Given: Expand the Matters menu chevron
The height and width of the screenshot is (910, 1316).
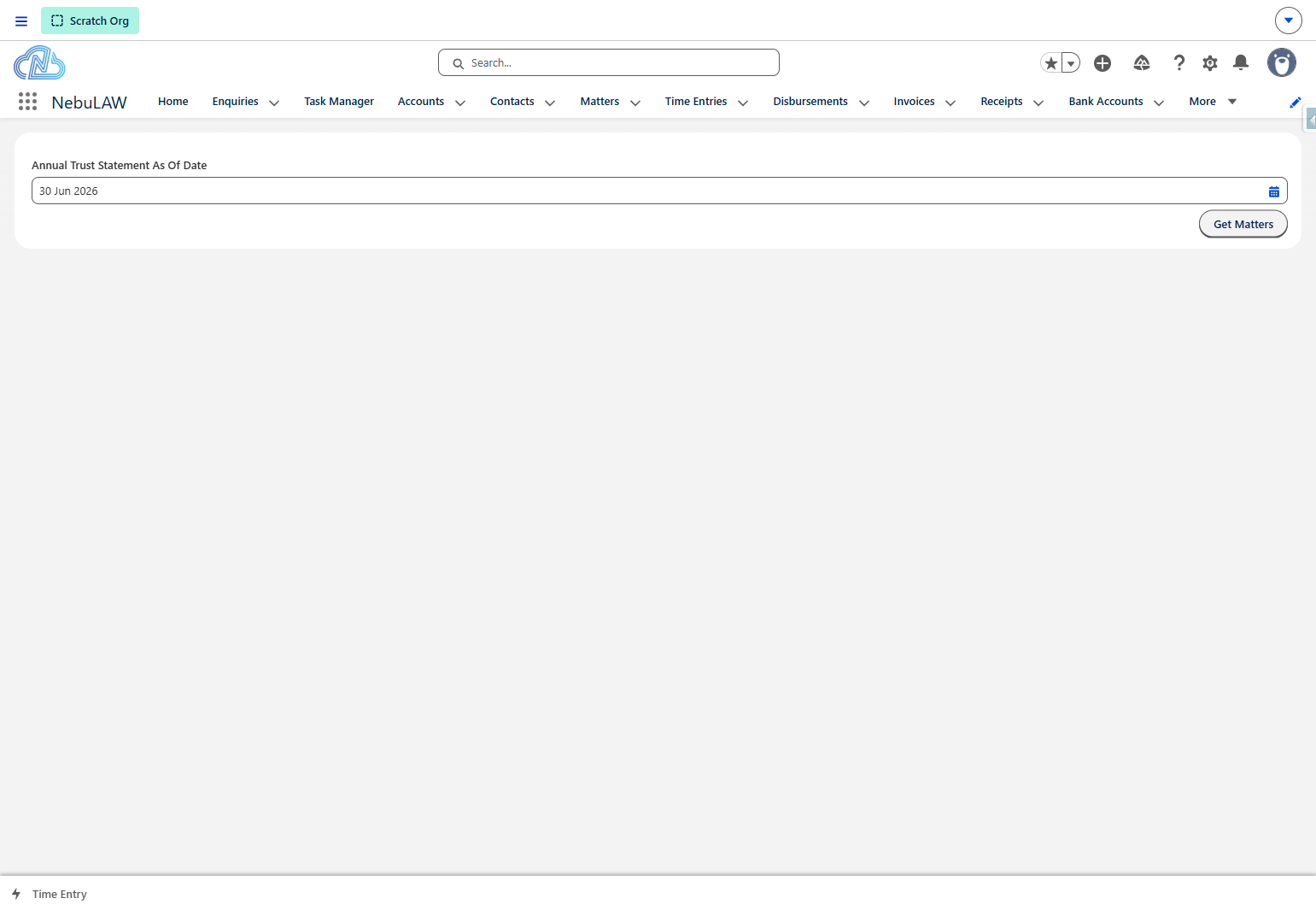Looking at the screenshot, I should click(635, 103).
